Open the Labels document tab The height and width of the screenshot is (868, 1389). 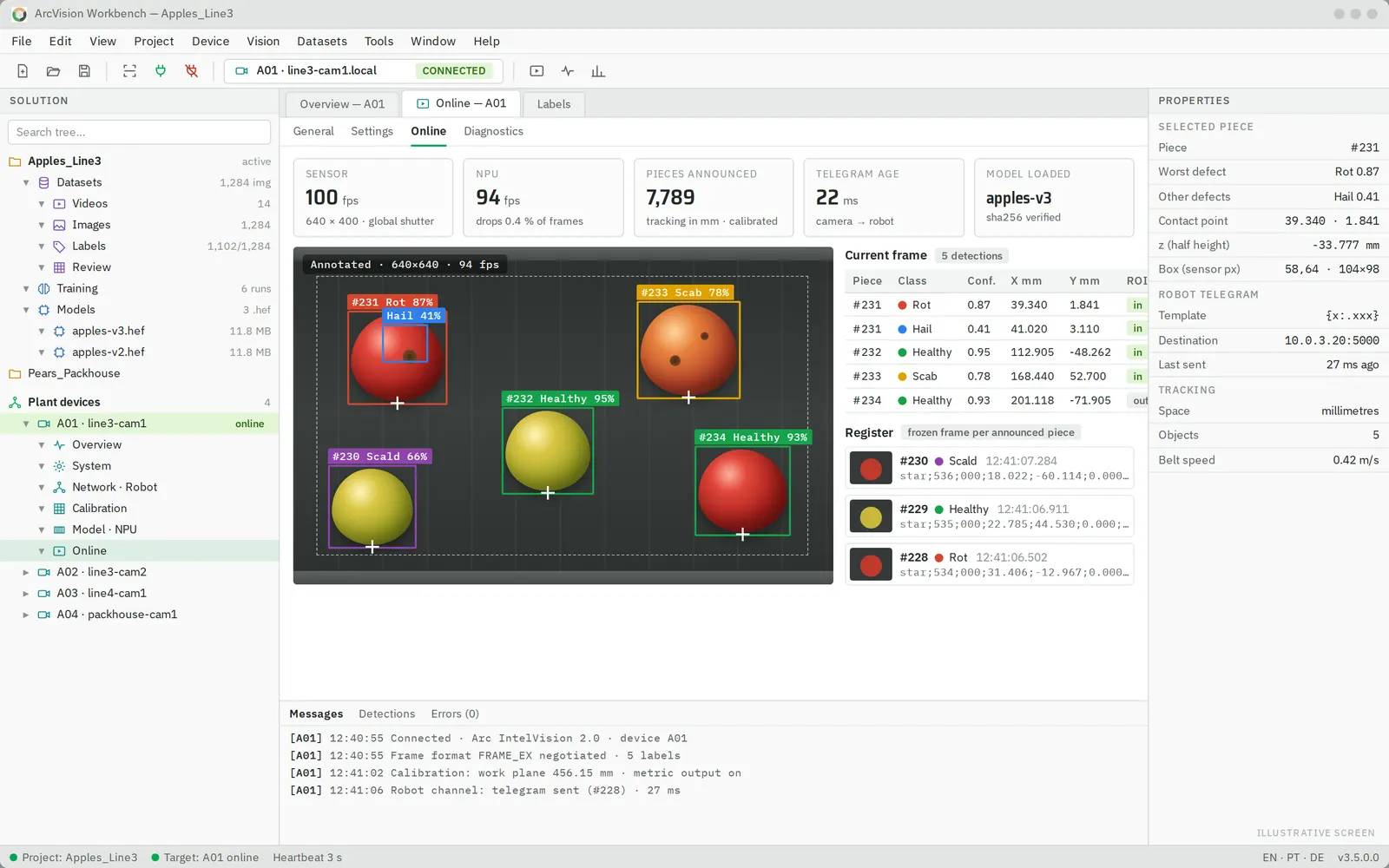[x=554, y=104]
